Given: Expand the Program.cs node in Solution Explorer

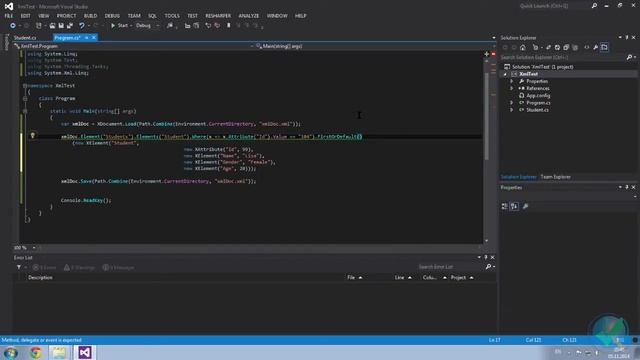Looking at the screenshot, I should pyautogui.click(x=511, y=103).
